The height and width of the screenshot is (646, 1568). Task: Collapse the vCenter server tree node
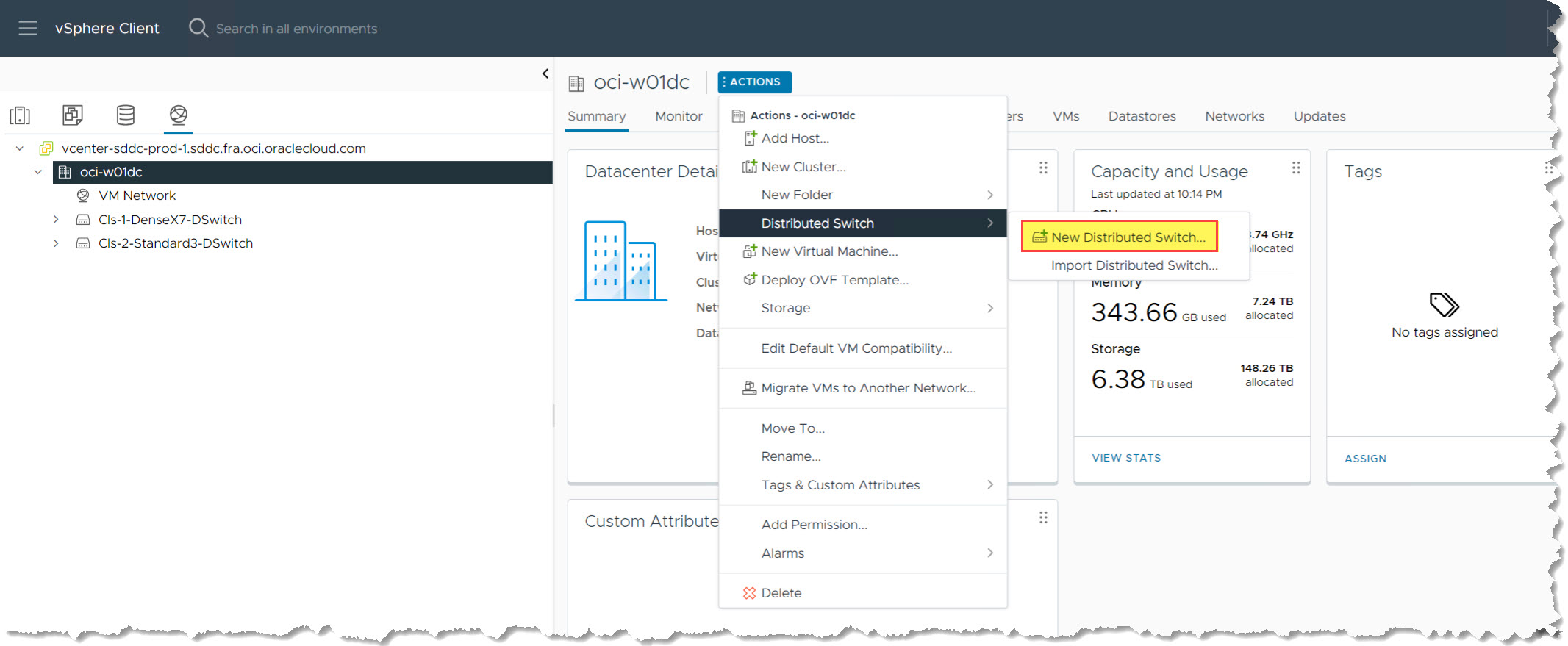20,148
